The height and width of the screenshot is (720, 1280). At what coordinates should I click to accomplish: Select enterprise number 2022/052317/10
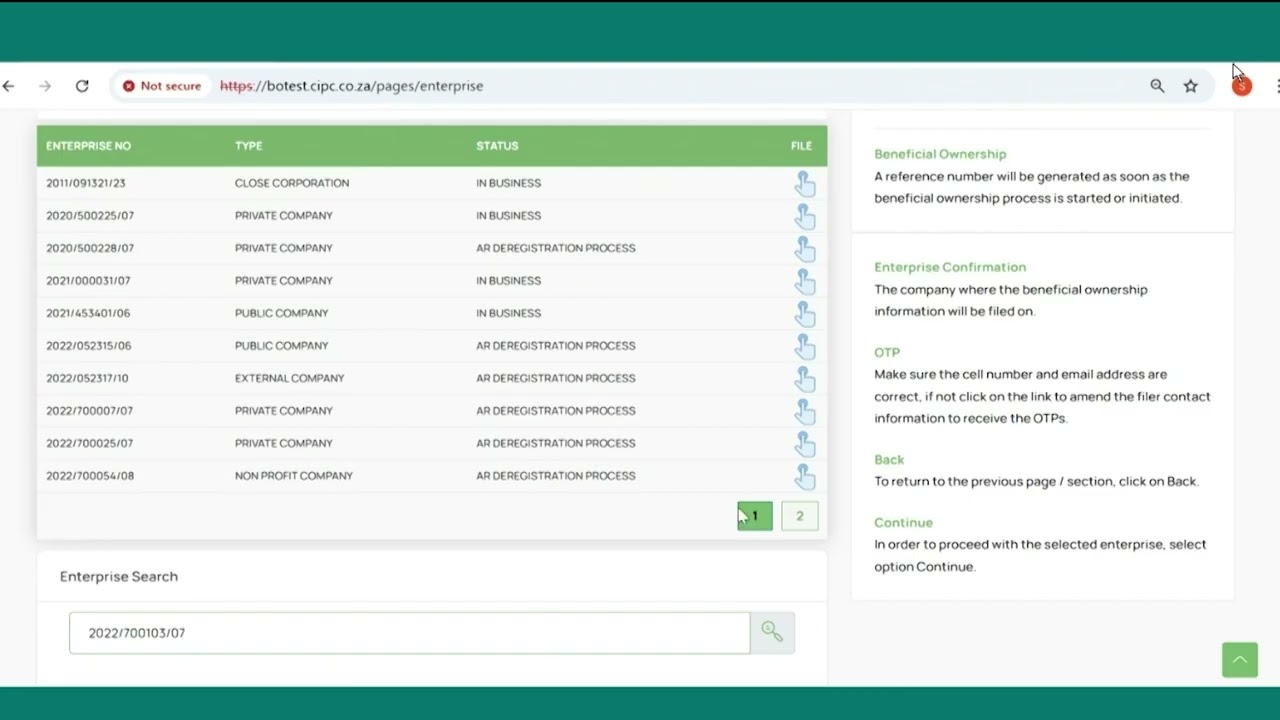pyautogui.click(x=87, y=378)
